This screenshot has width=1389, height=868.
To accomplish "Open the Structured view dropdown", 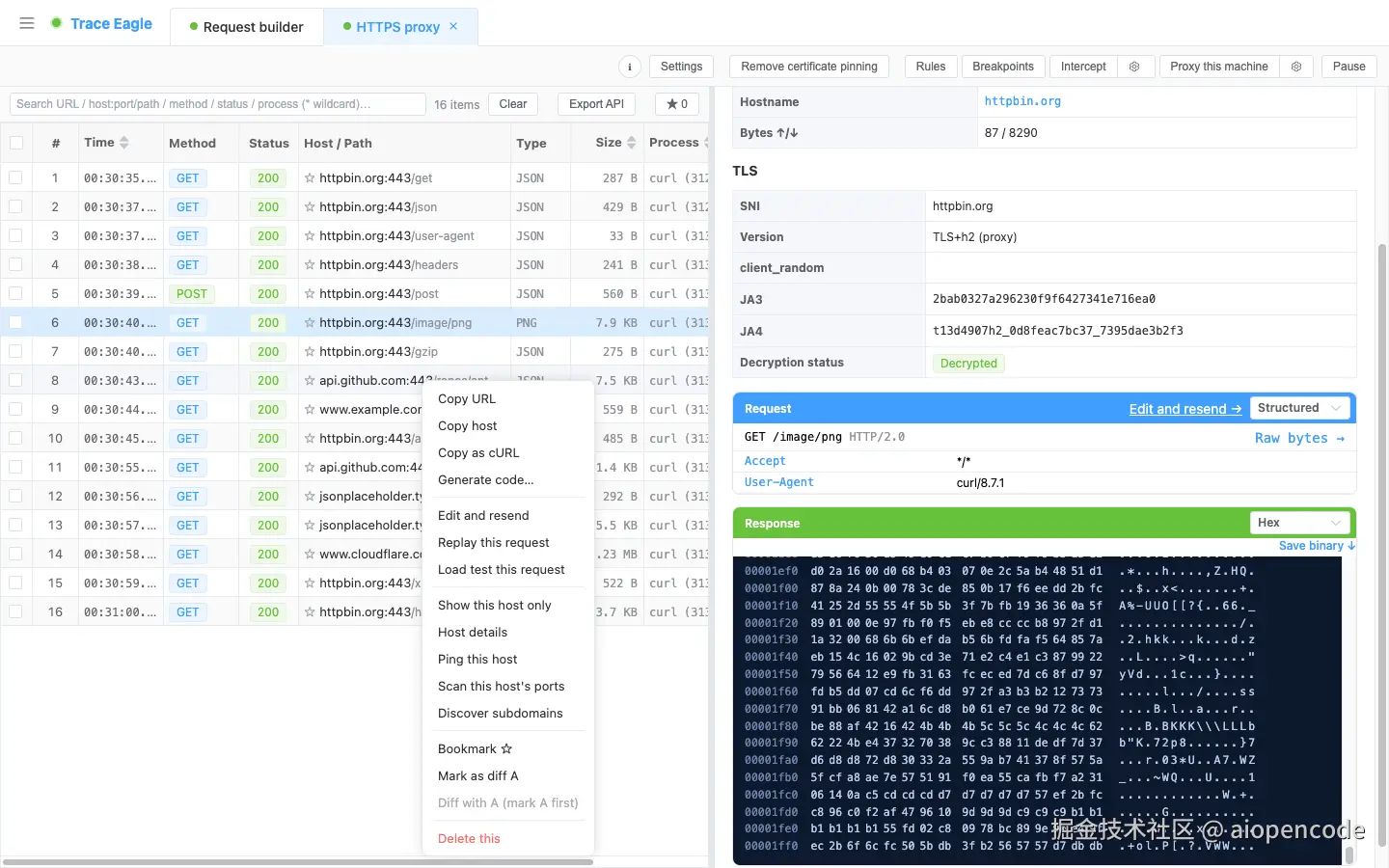I will (x=1299, y=408).
